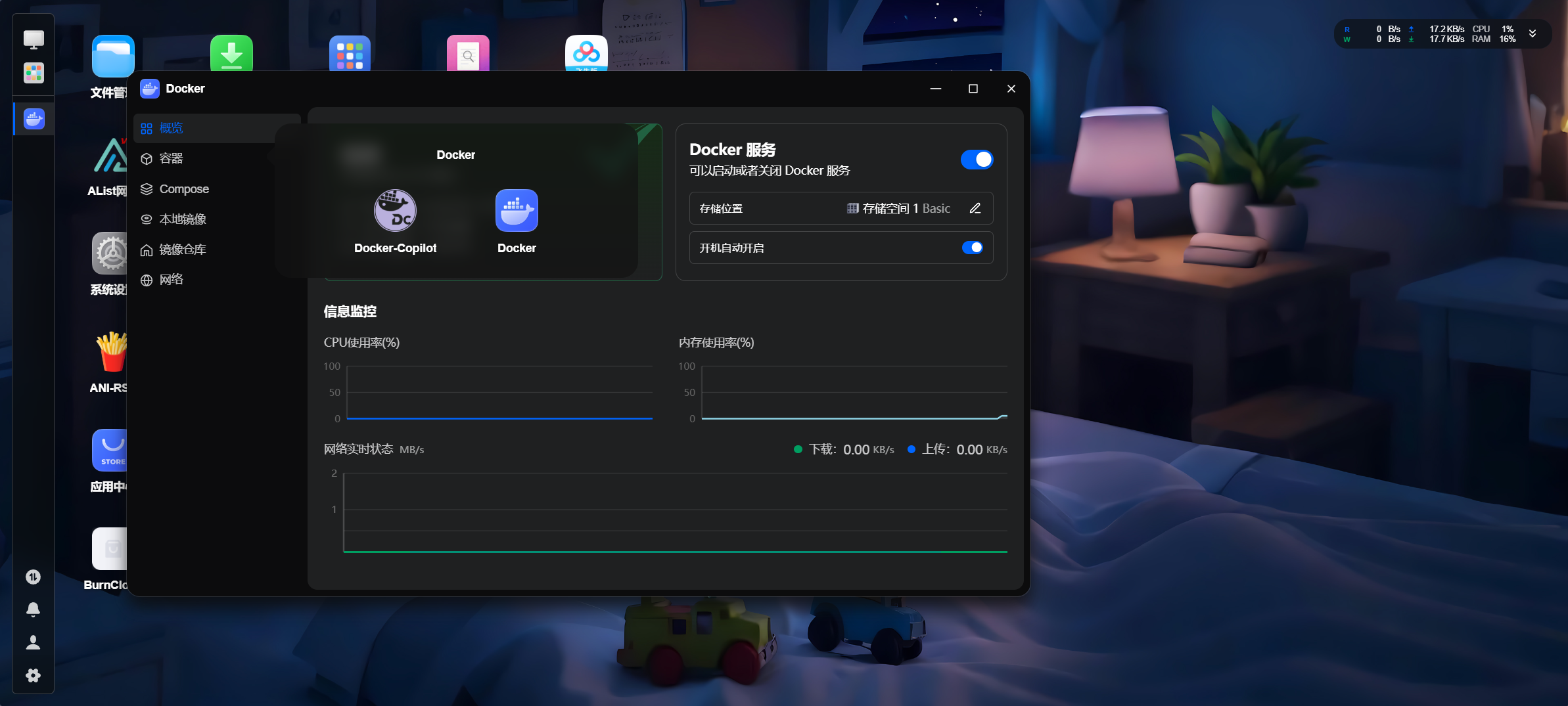Click the 上传 0.00 KB/s legend
This screenshot has height=706, width=1568.
(957, 449)
